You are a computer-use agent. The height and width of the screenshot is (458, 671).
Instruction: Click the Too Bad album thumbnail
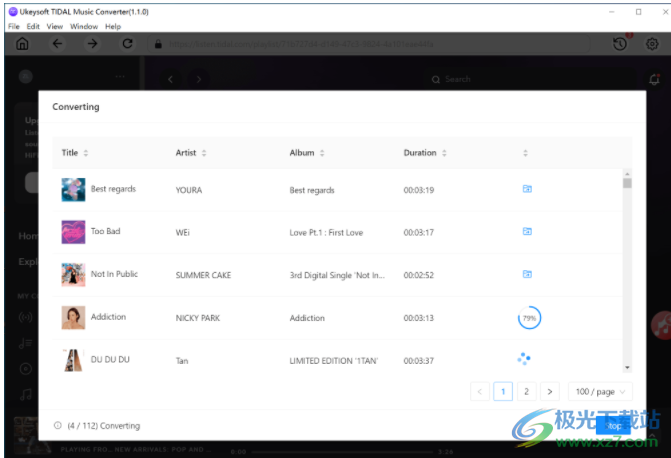pos(73,232)
